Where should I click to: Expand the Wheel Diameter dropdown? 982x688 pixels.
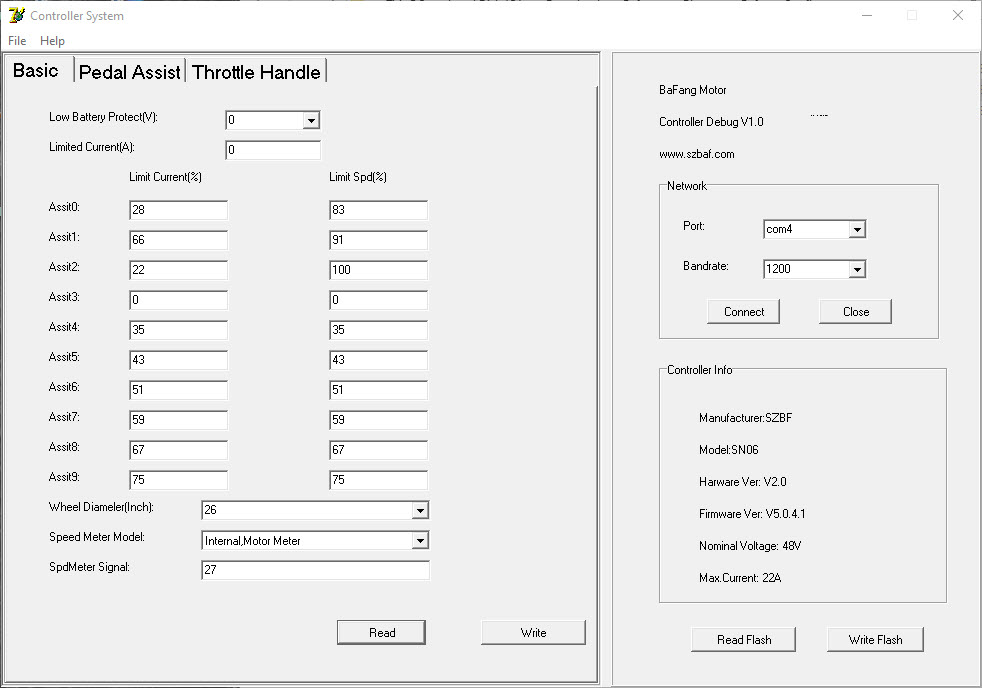pyautogui.click(x=420, y=510)
